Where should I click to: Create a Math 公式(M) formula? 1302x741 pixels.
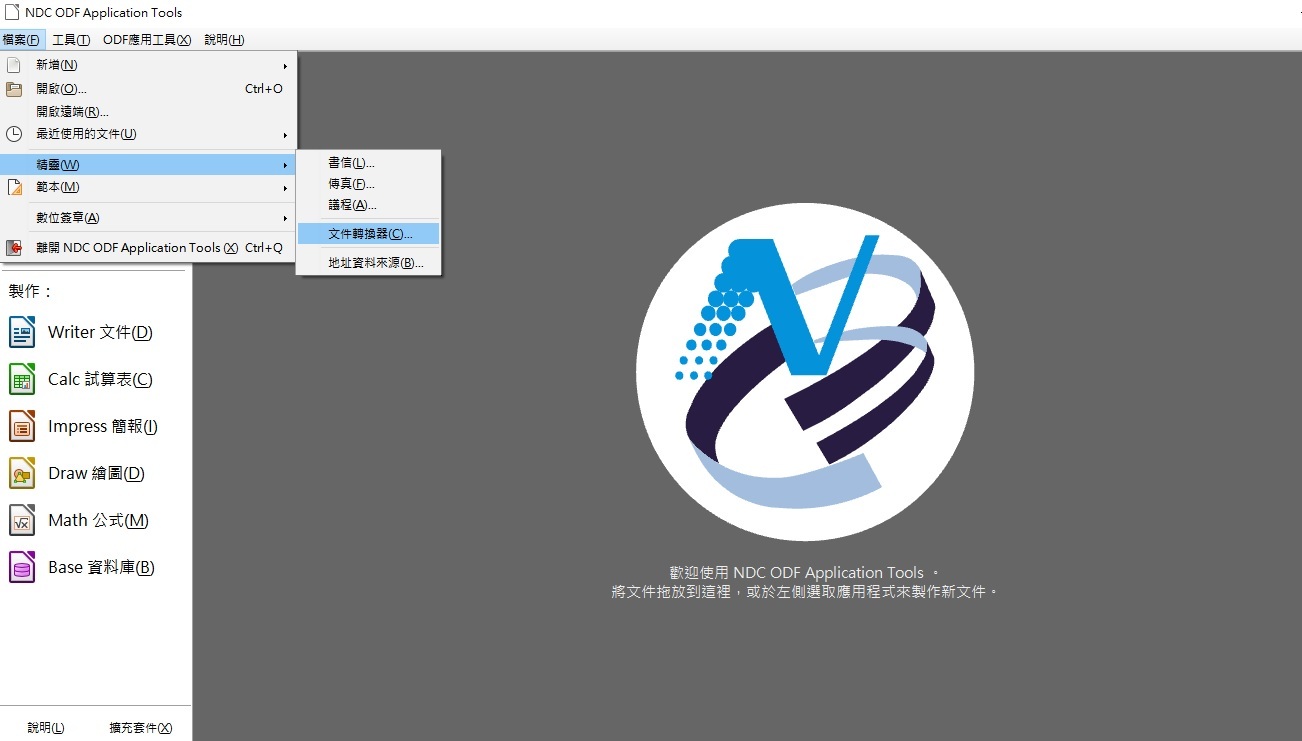(98, 520)
